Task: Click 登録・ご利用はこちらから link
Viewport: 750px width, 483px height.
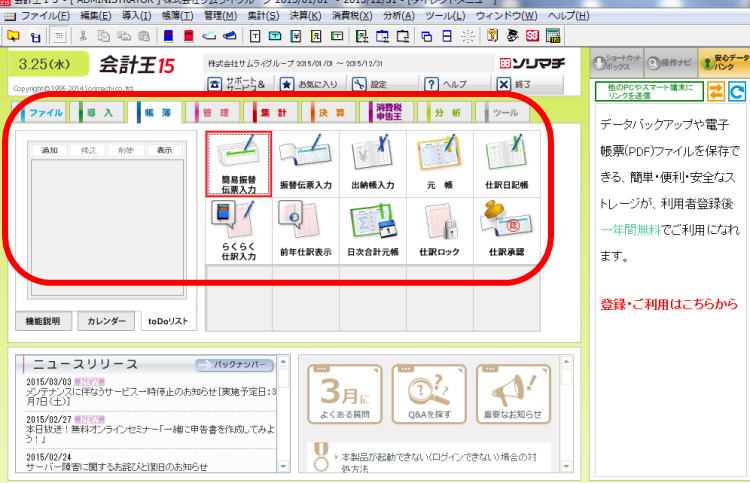Action: [669, 304]
